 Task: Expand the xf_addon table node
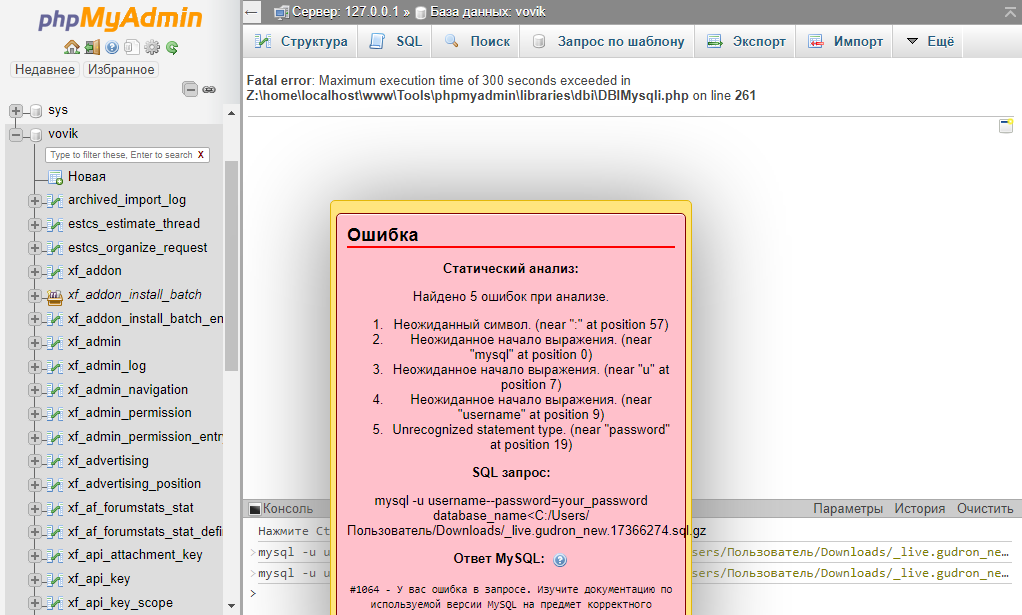35,272
